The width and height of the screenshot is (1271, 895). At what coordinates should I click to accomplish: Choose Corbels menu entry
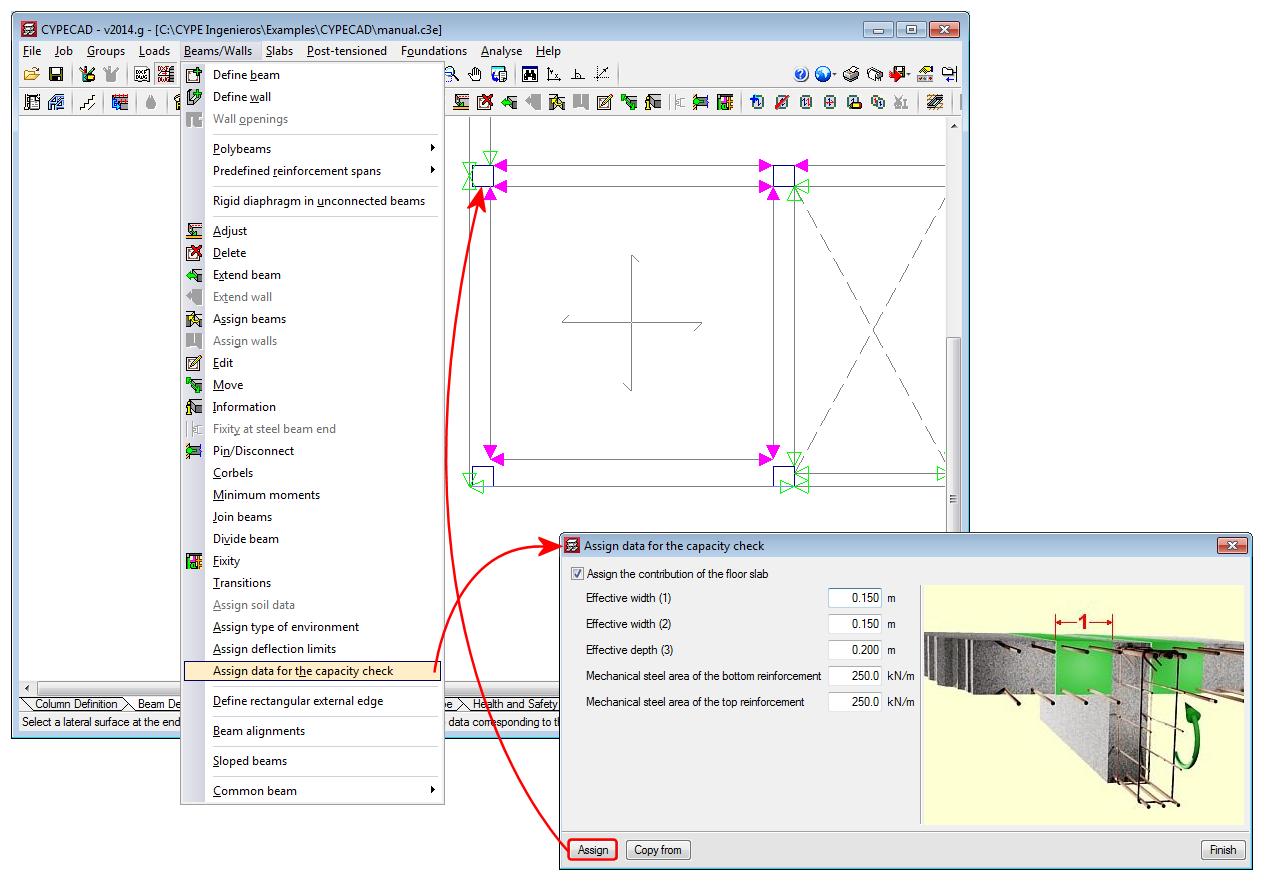[x=233, y=473]
